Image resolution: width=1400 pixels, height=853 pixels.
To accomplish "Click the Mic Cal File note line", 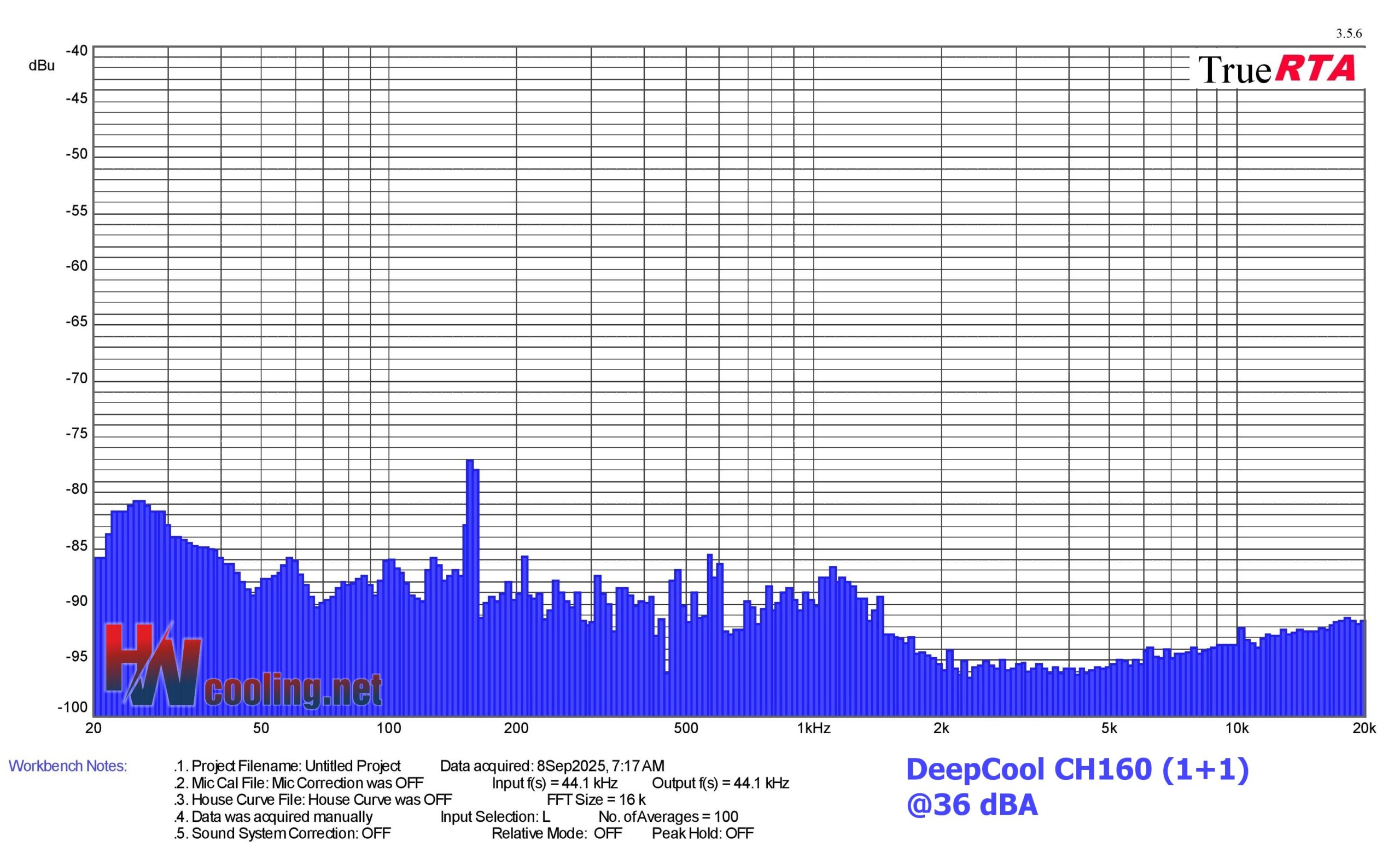I will (x=299, y=783).
